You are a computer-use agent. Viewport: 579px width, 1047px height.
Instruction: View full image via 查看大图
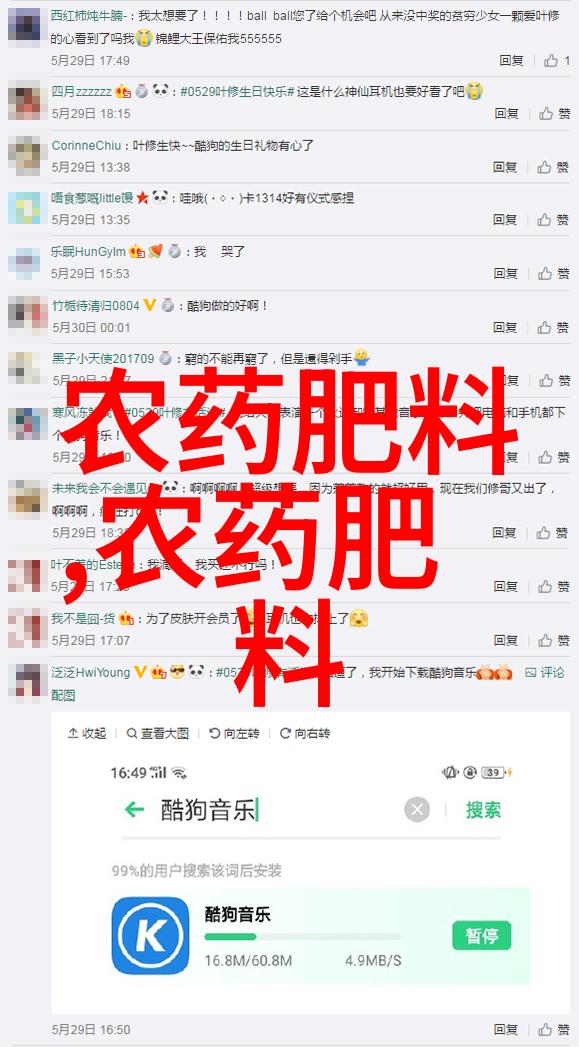[x=158, y=733]
